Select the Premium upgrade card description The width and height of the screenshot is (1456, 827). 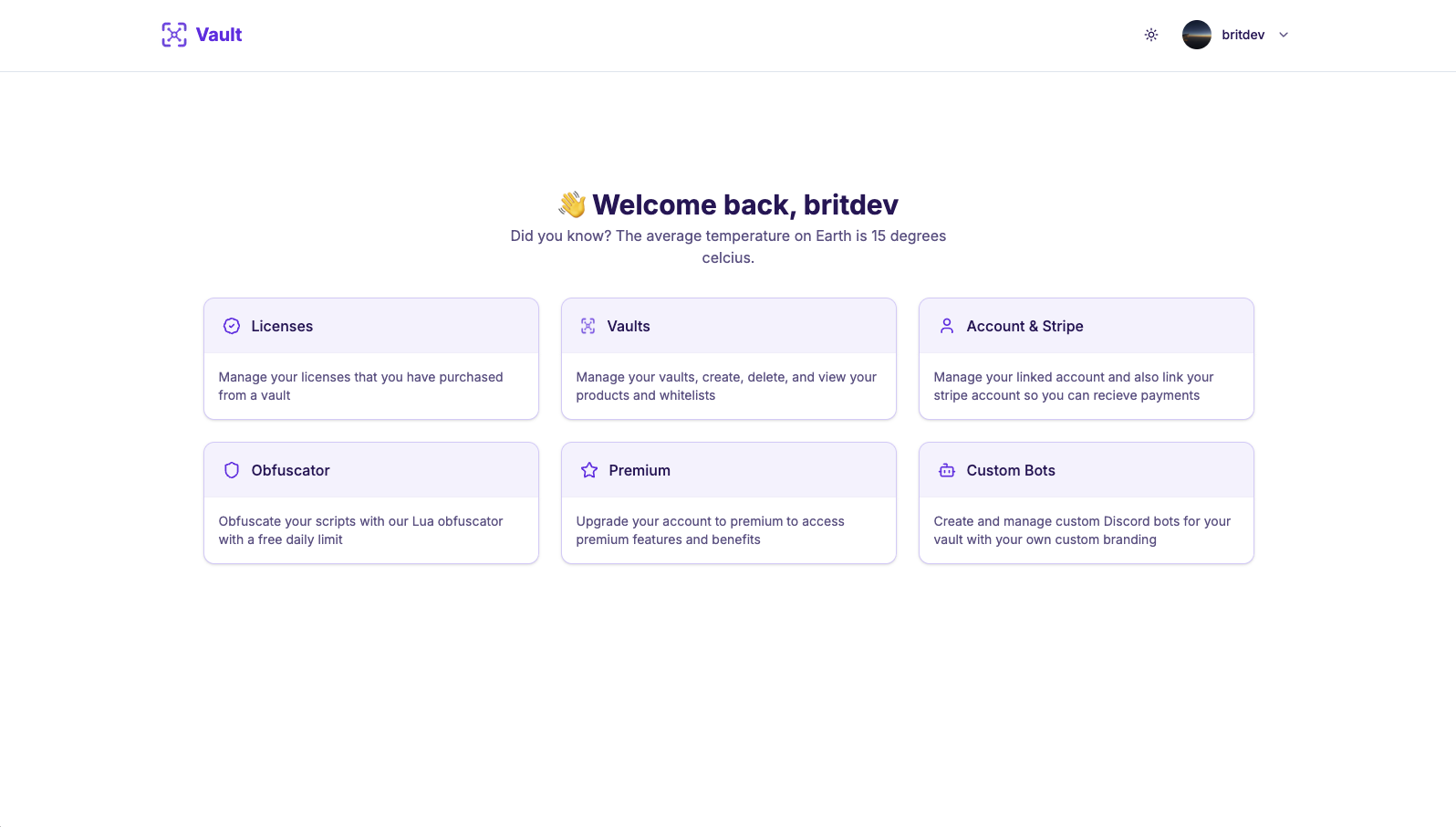pos(710,530)
